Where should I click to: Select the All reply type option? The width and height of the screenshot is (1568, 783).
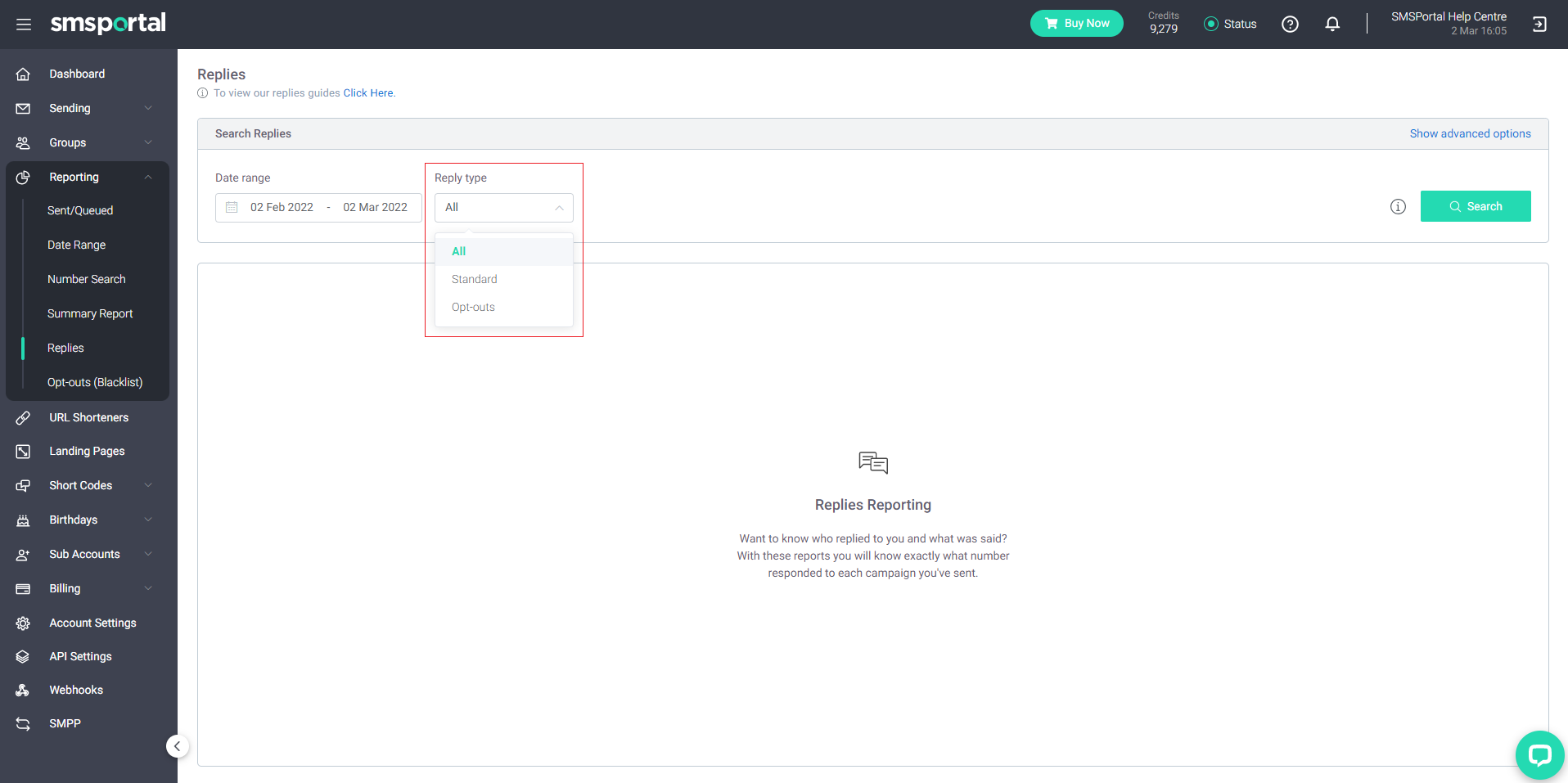click(x=503, y=251)
